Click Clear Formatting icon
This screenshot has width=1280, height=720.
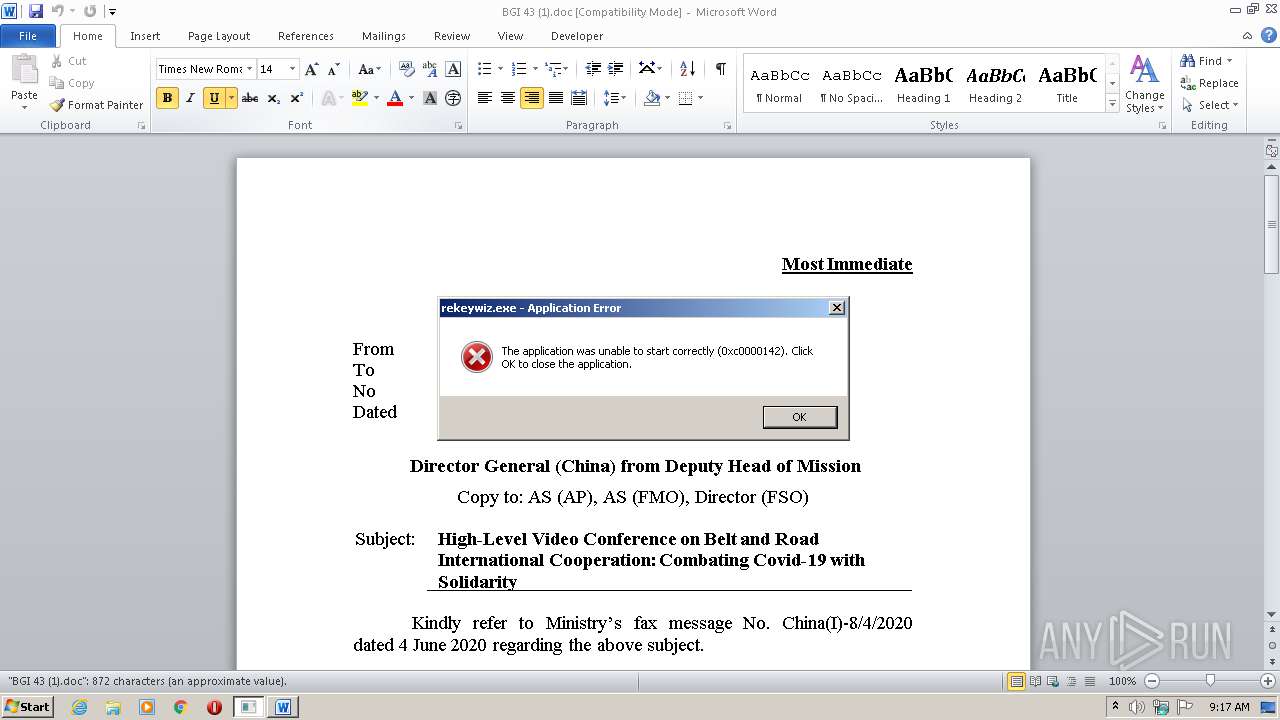click(x=406, y=69)
